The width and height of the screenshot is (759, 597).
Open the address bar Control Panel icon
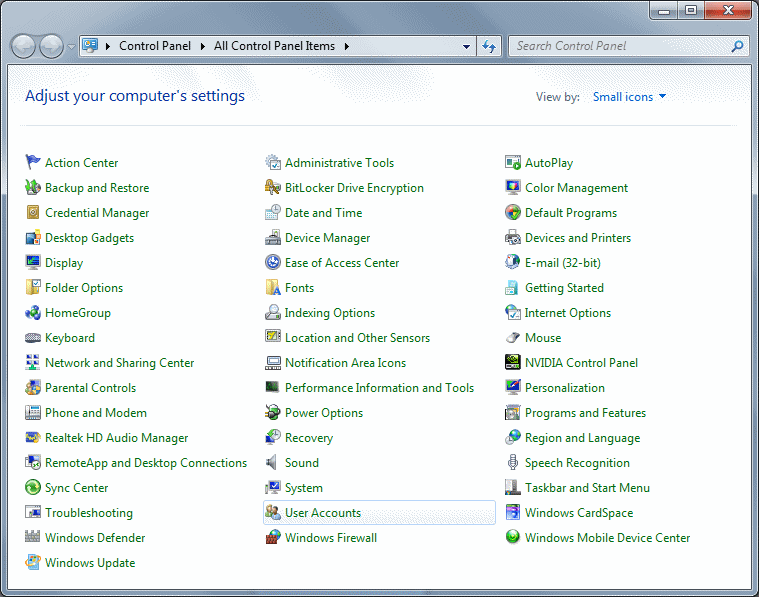[90, 46]
